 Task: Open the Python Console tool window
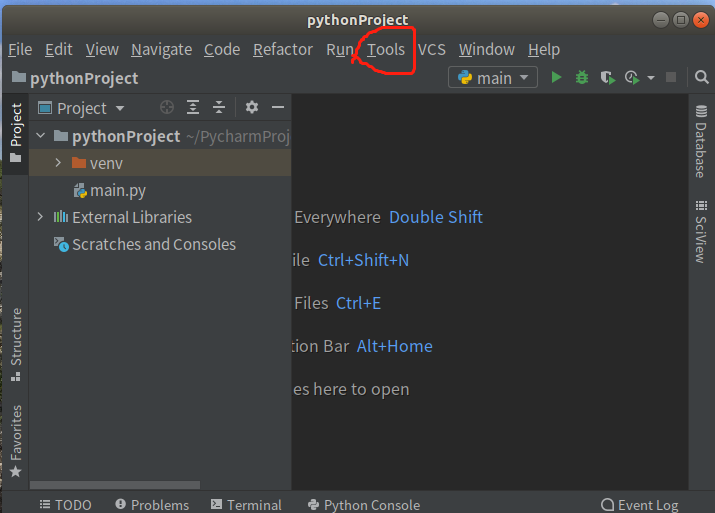(x=364, y=505)
